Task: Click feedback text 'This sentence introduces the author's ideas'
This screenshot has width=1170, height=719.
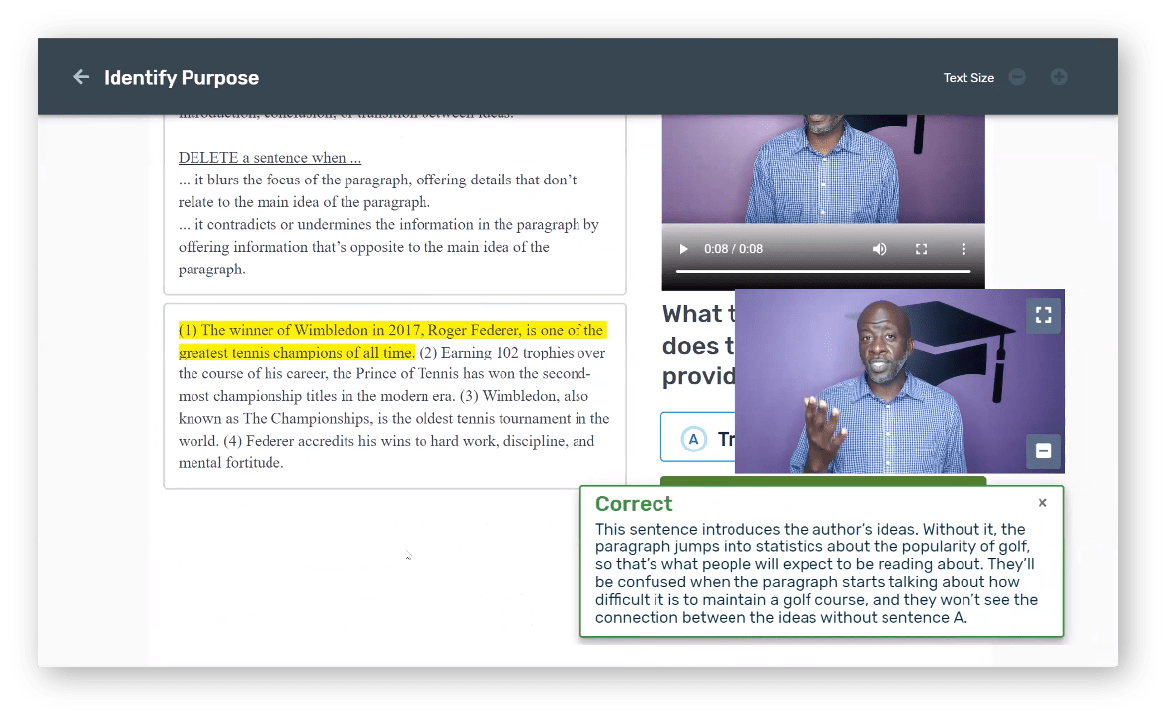Action: coord(755,530)
